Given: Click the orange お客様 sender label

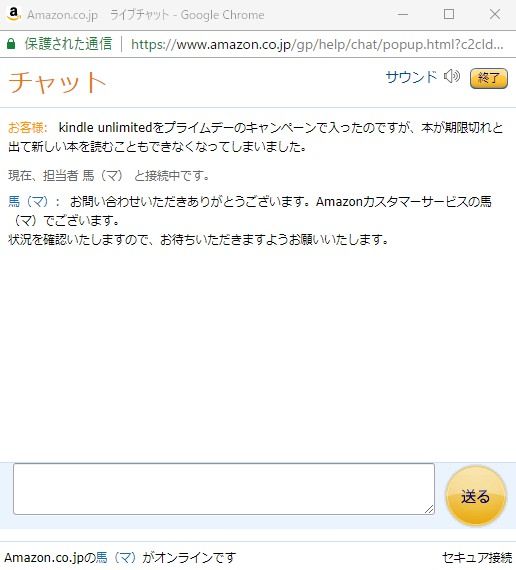Looking at the screenshot, I should (x=28, y=128).
